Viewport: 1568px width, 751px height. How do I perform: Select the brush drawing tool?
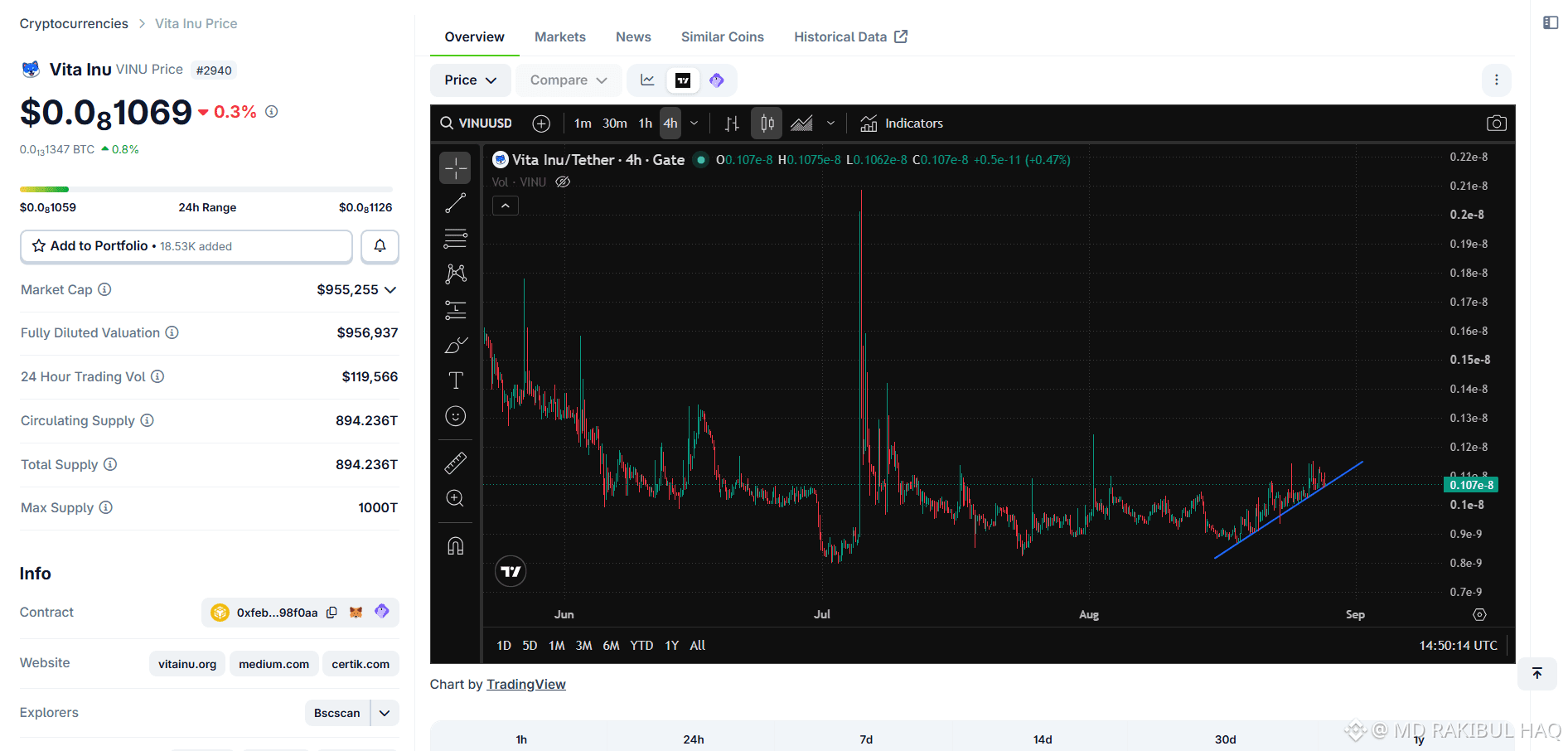click(456, 345)
